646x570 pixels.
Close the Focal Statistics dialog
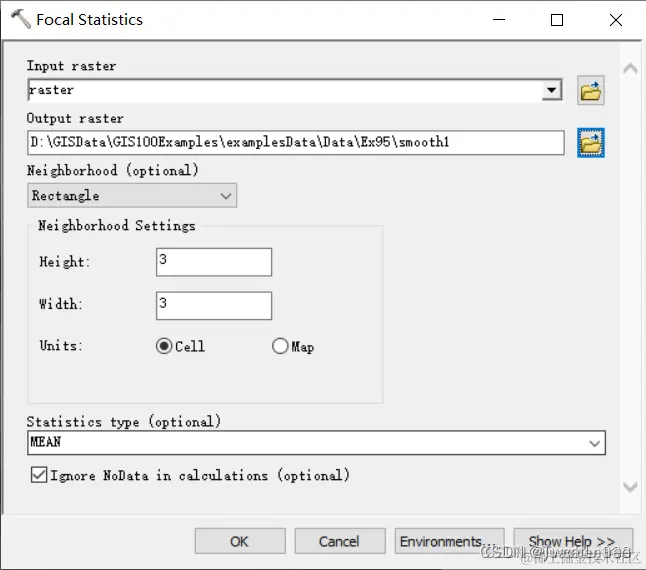click(616, 19)
